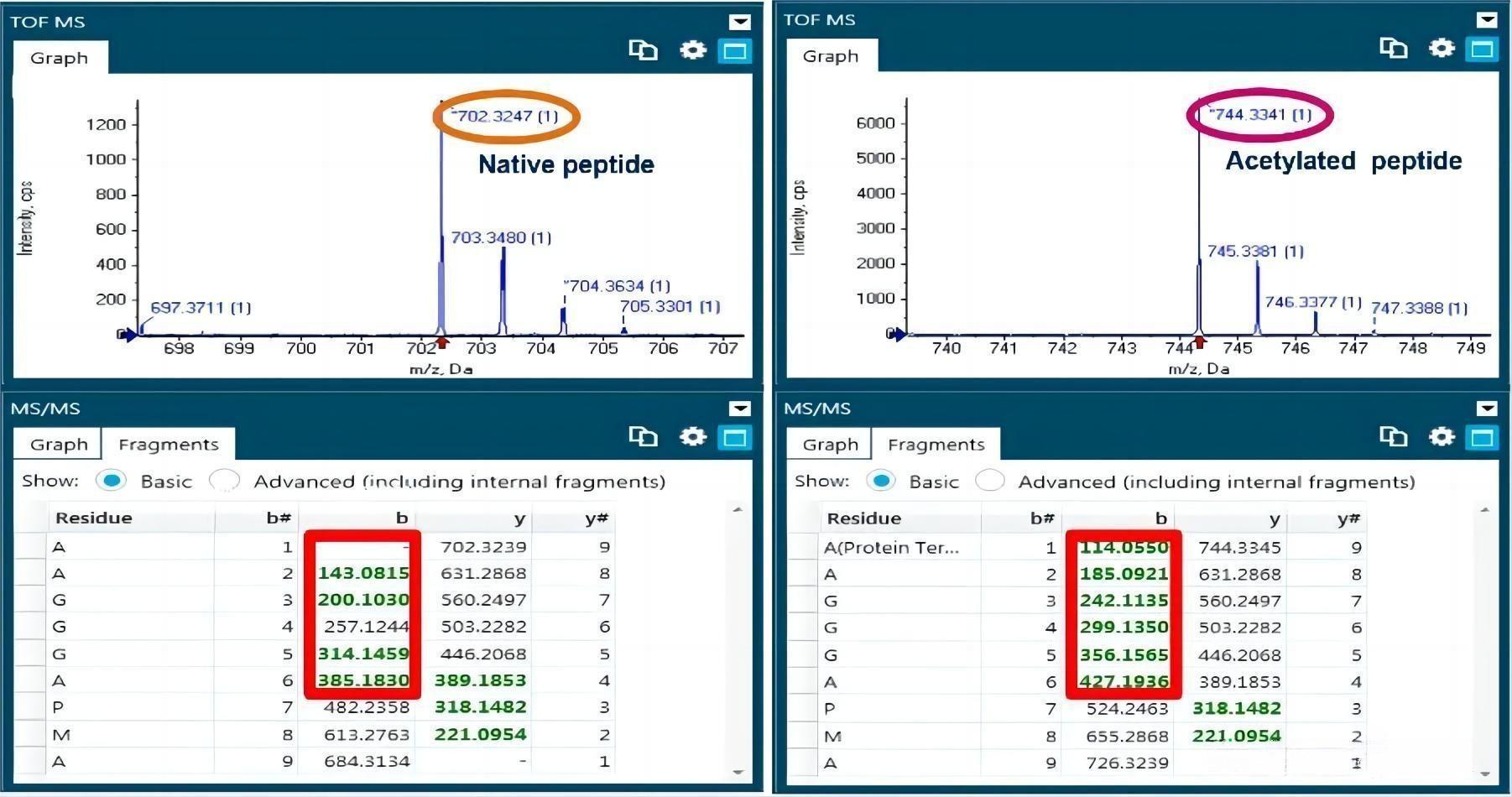Click red arrow marker at 744 m/z
Image resolution: width=1512 pixels, height=797 pixels.
click(1199, 341)
